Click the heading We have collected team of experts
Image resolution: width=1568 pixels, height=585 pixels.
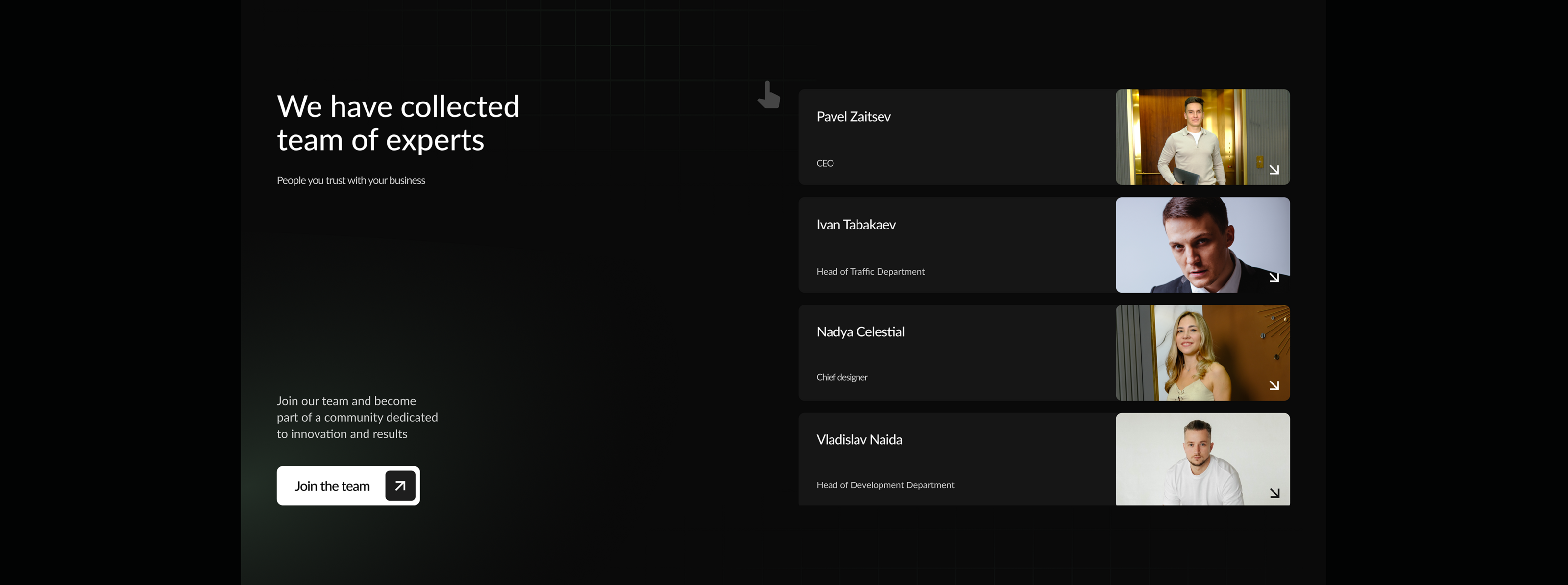(398, 123)
